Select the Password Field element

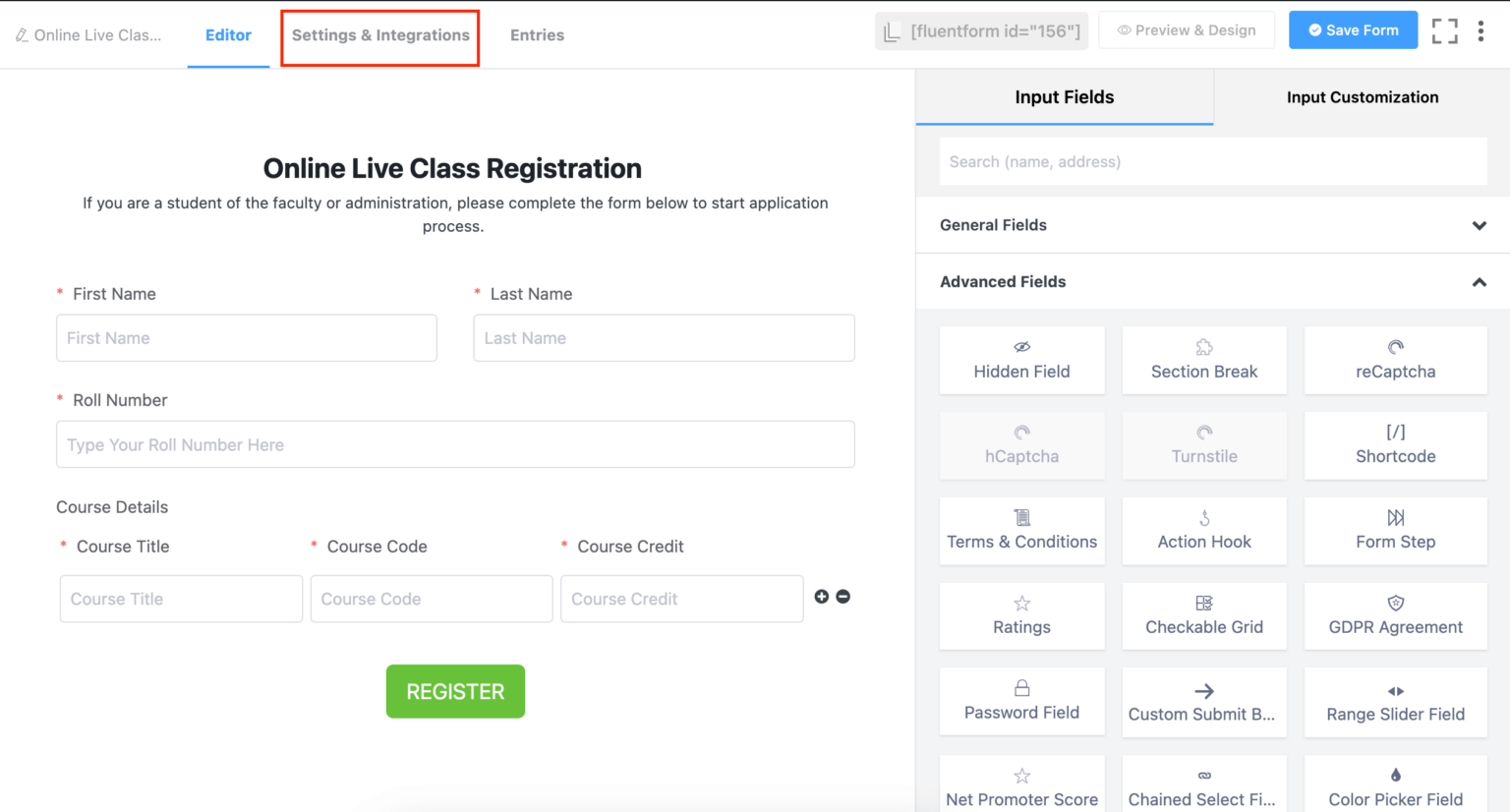tap(1021, 701)
